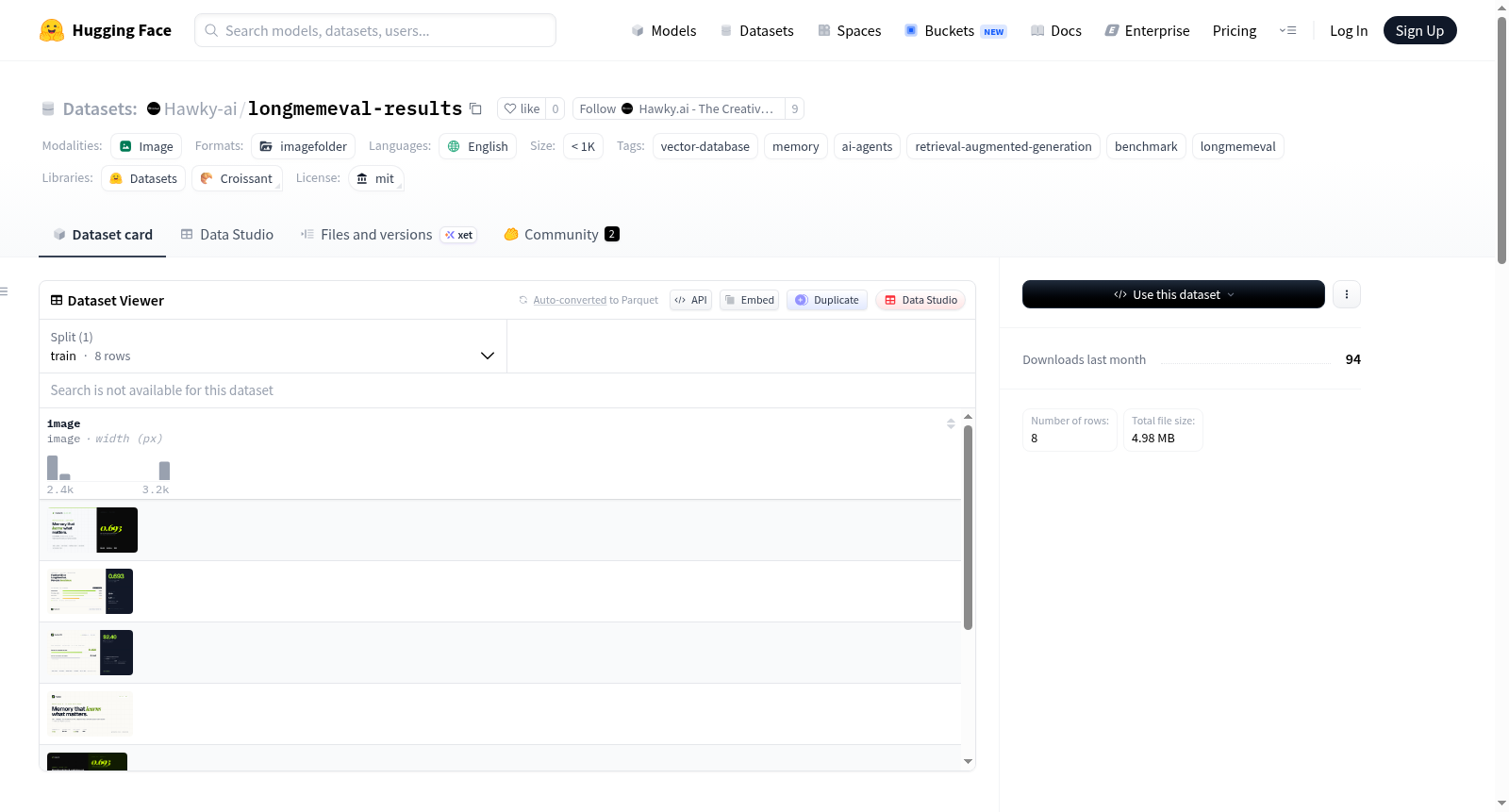Go to the Community tab
Screen dimensions: 1509x812
click(x=561, y=235)
